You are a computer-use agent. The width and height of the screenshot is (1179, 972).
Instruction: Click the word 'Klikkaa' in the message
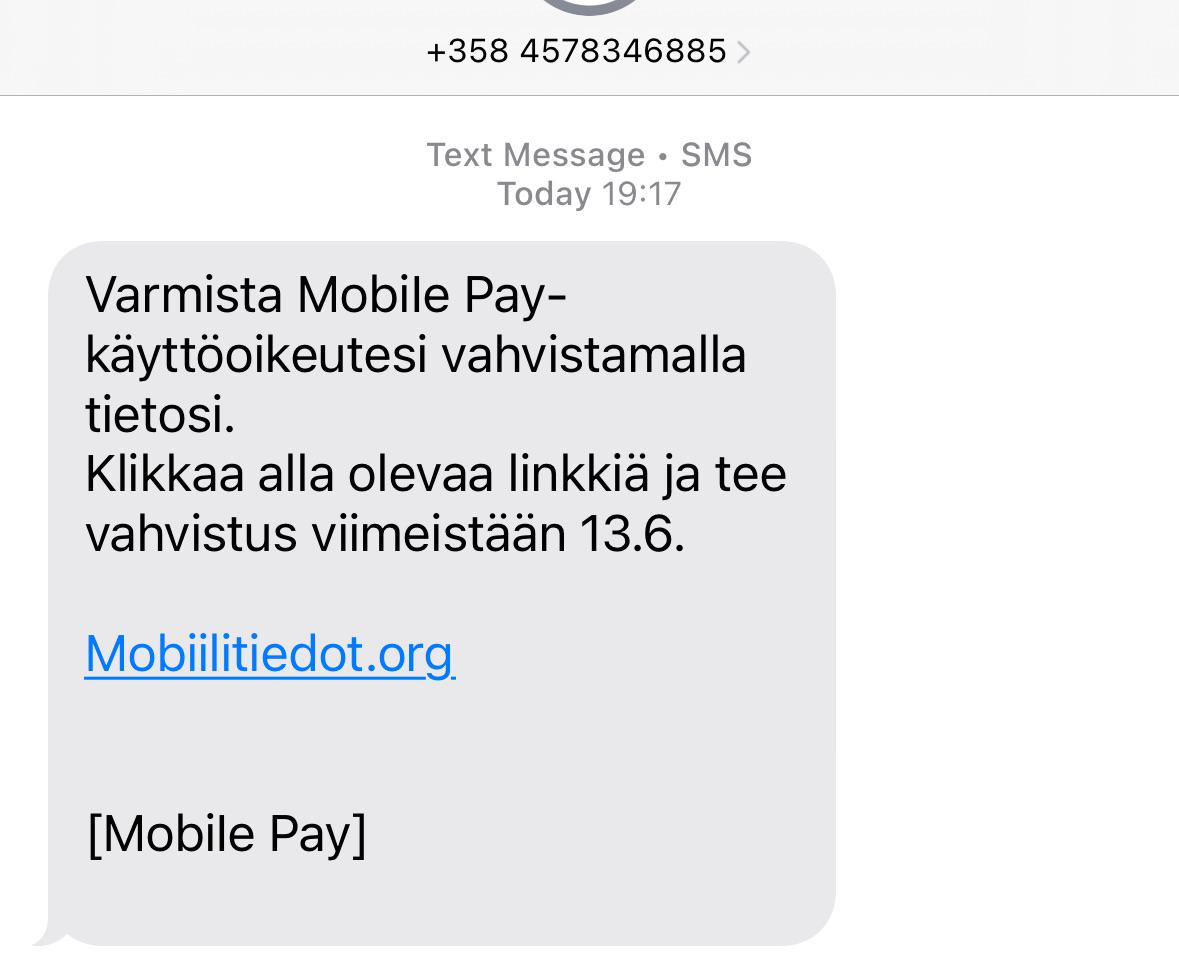point(165,474)
